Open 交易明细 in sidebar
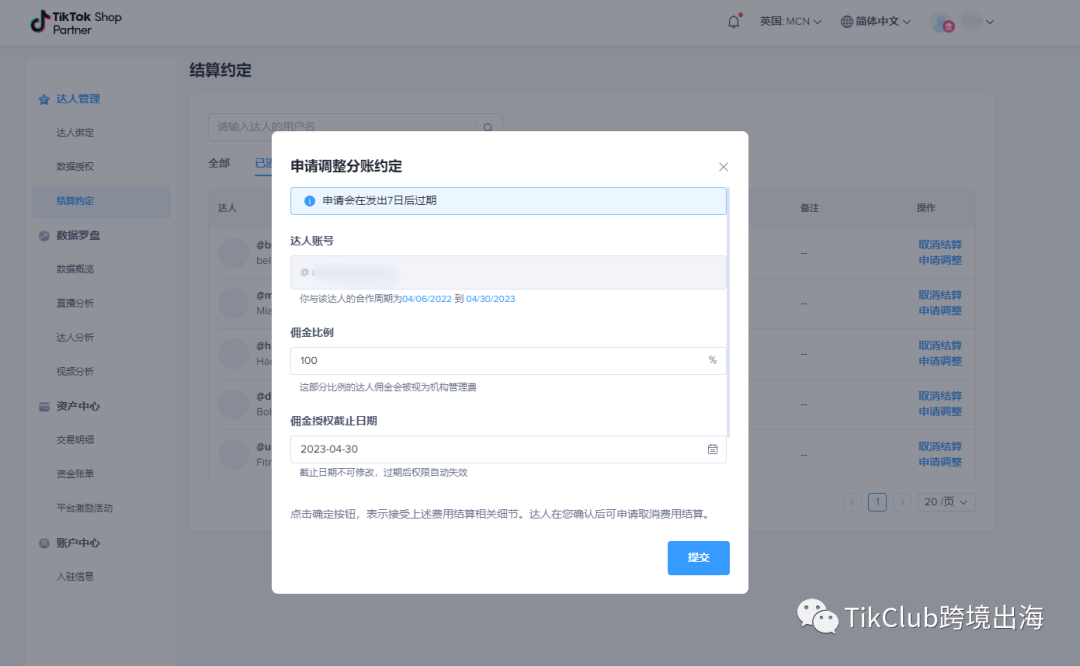This screenshot has height=666, width=1080. pyautogui.click(x=75, y=439)
